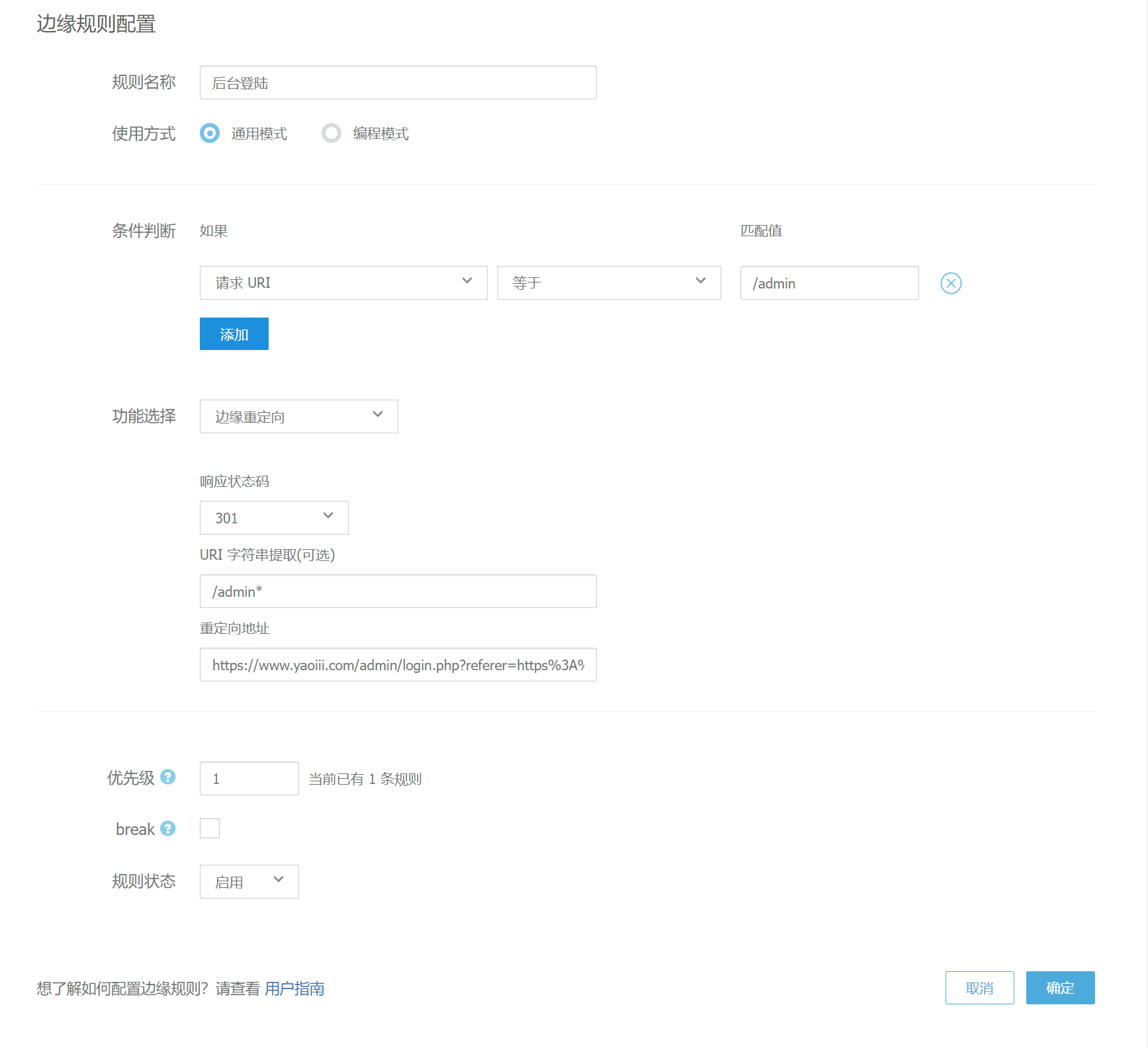Screen dimensions: 1148x1048
Task: Click the 取消 cancel button
Action: point(979,988)
